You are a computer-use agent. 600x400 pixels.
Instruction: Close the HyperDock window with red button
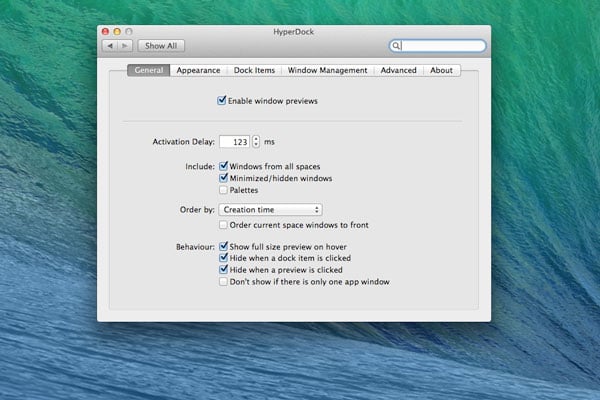tap(106, 31)
